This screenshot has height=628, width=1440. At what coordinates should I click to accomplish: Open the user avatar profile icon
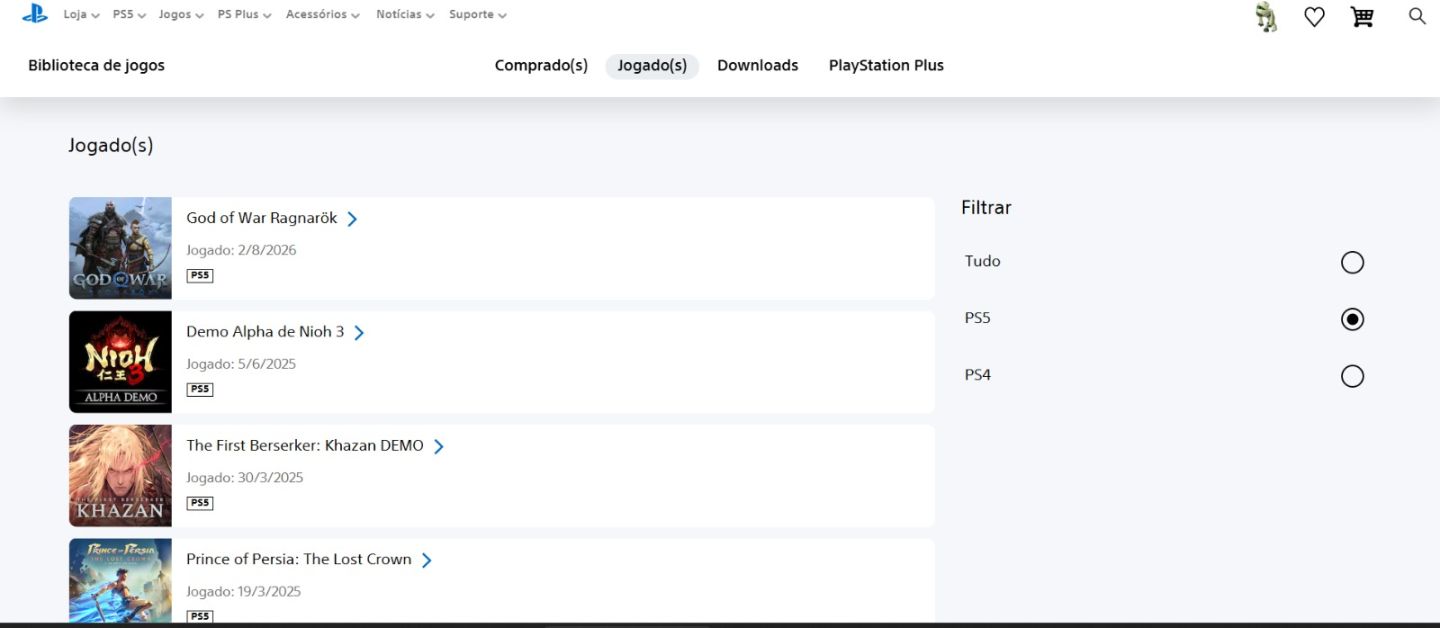pyautogui.click(x=1267, y=17)
